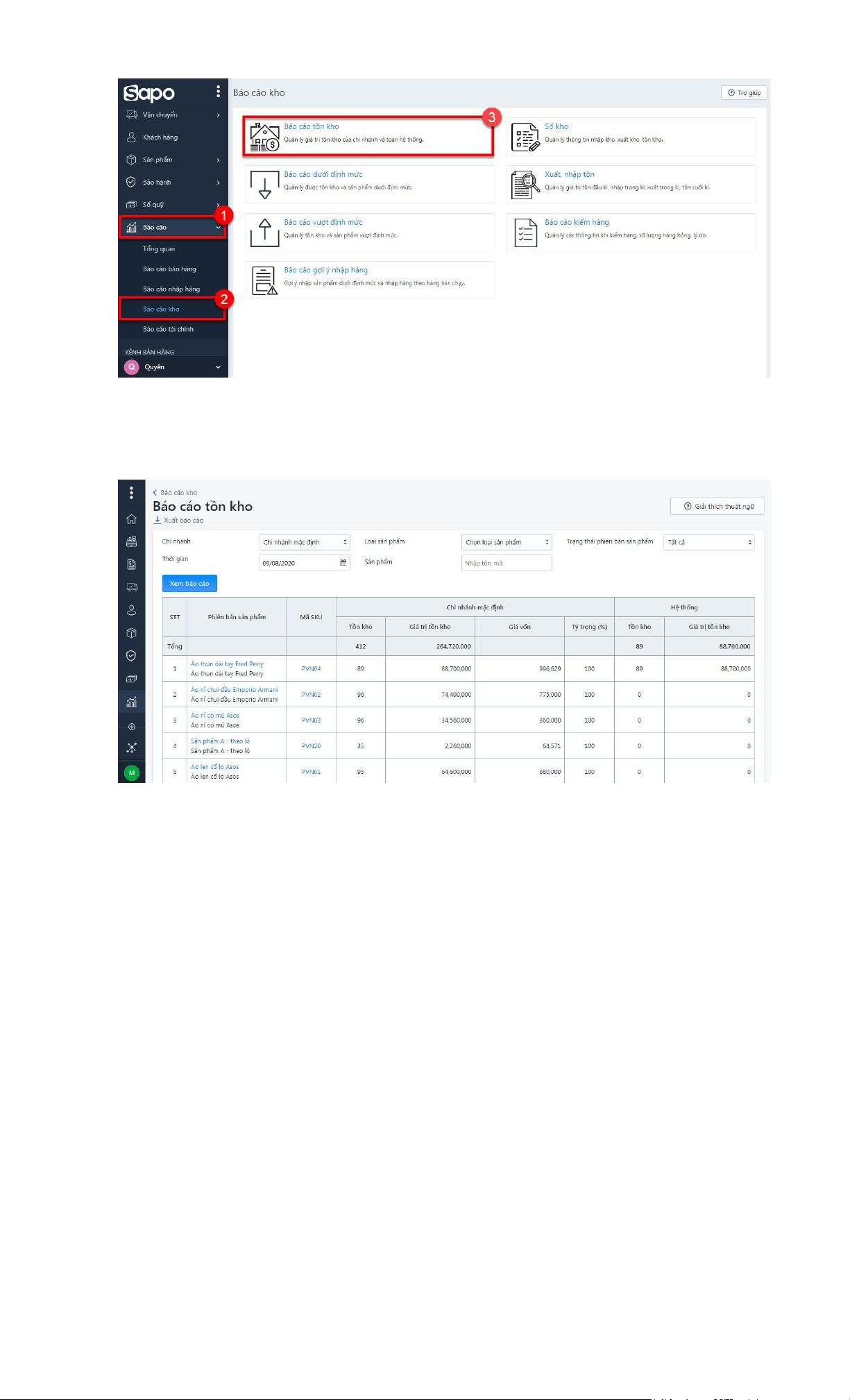Open the PVN04 SKU link
This screenshot has width=850, height=1400.
pyautogui.click(x=311, y=669)
